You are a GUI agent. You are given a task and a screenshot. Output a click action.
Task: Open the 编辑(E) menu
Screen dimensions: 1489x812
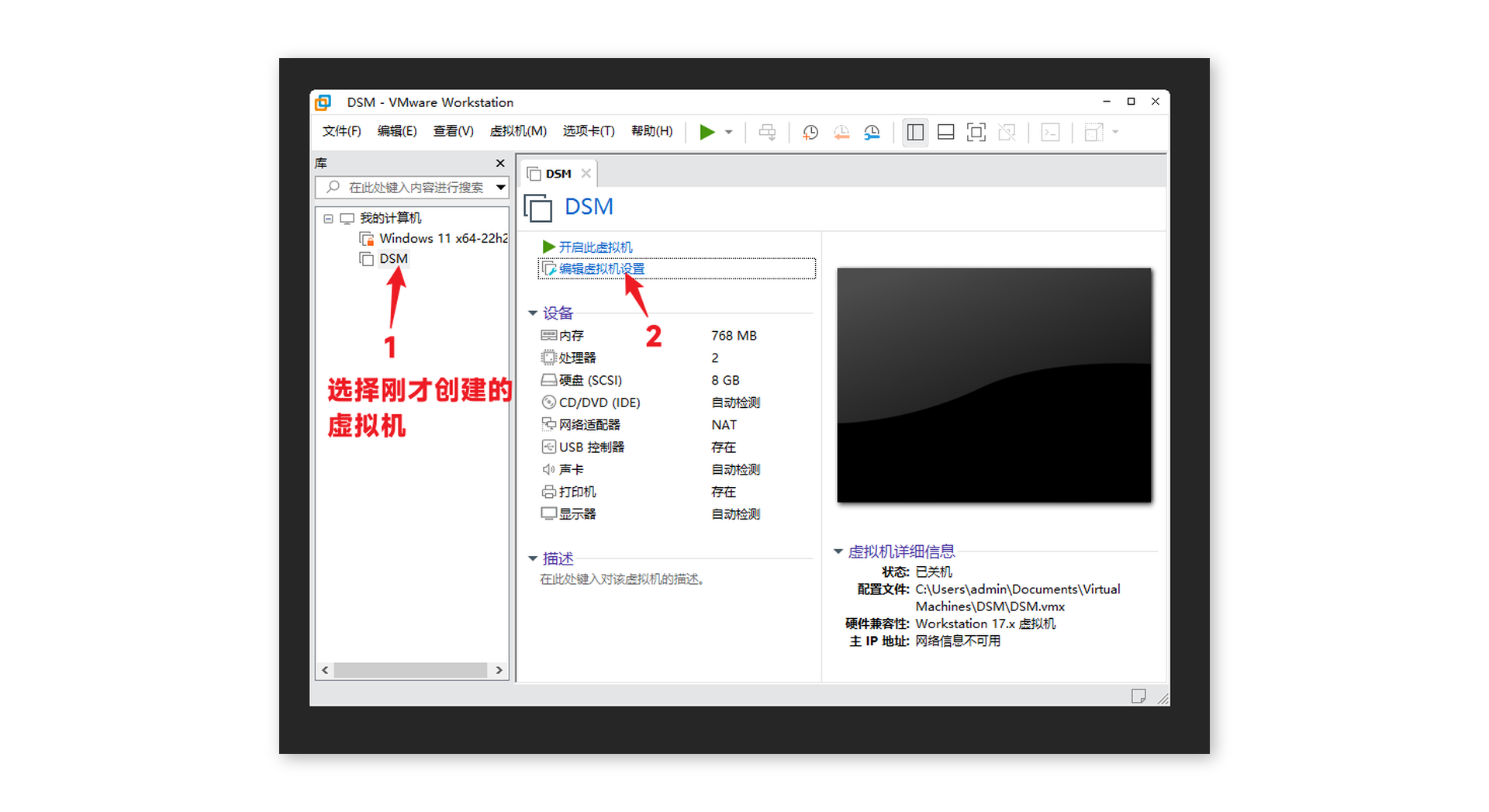pos(397,131)
